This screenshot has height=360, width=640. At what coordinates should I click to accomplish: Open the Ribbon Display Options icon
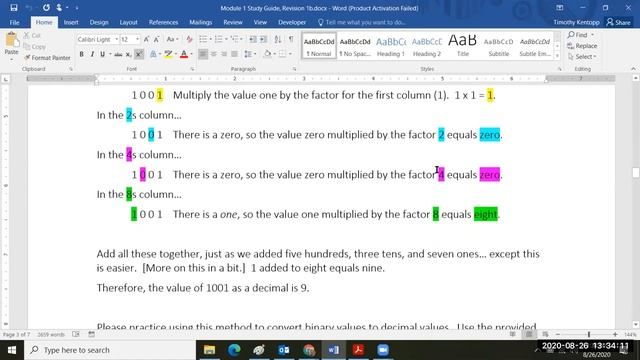[x=560, y=8]
